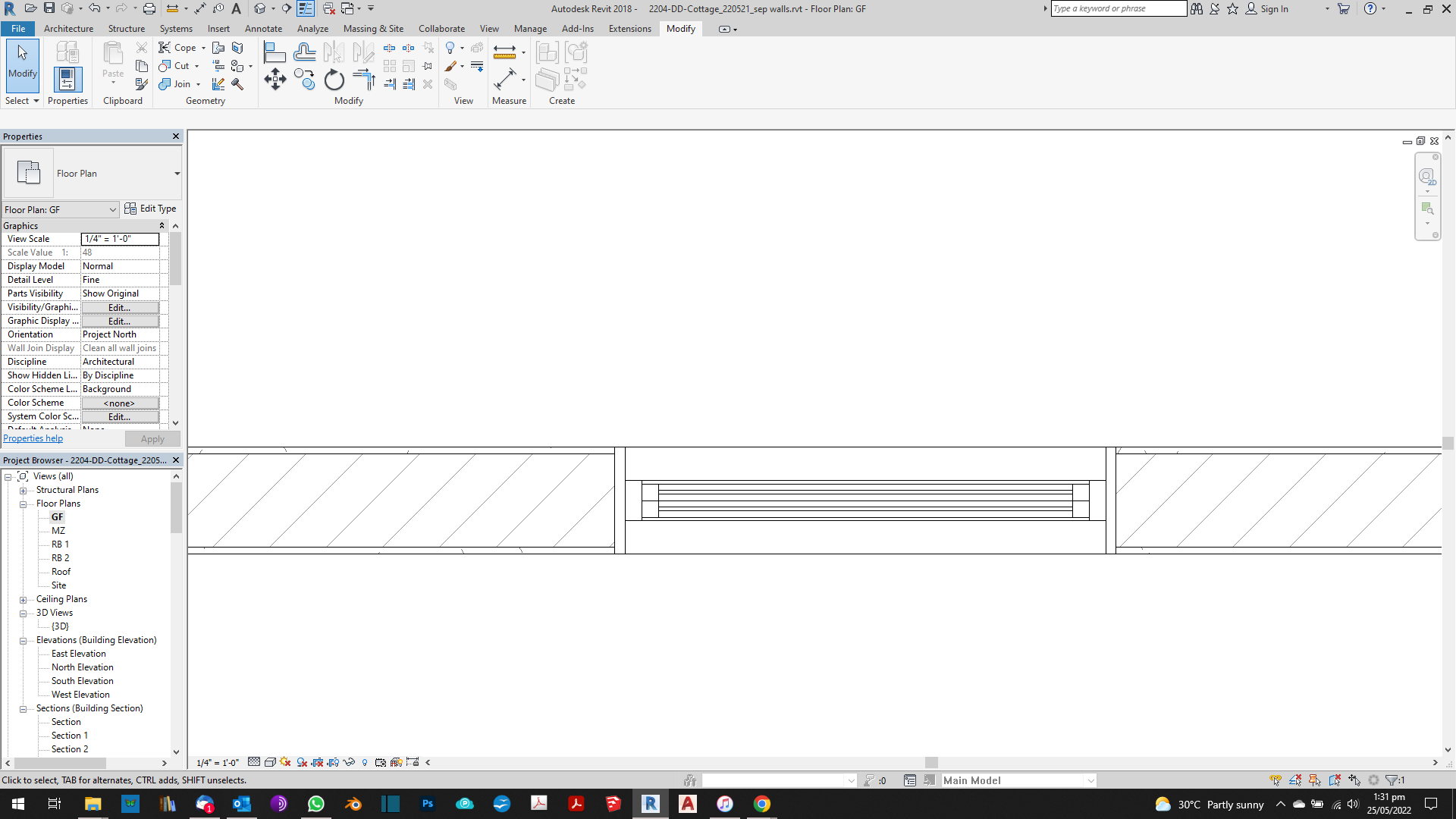The width and height of the screenshot is (1456, 819).
Task: Expand the Ceiling Plans node in Project Browser
Action: tap(24, 599)
